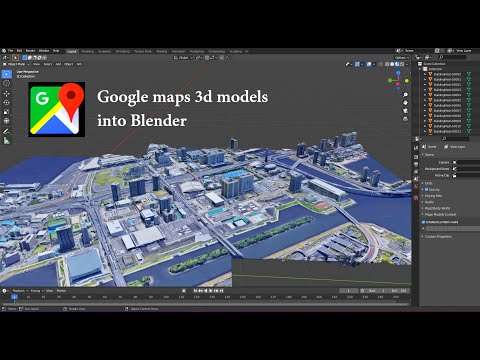The image size is (480, 360).
Task: Select the Cursor tool
Action: click(x=7, y=83)
